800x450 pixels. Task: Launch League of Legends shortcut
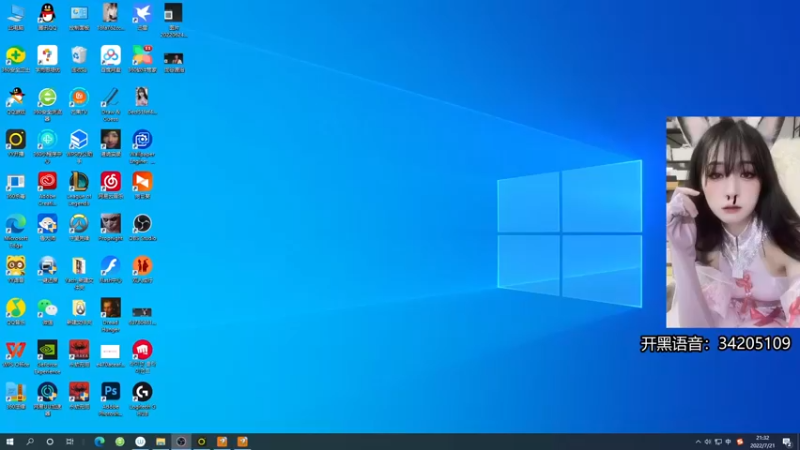[79, 188]
